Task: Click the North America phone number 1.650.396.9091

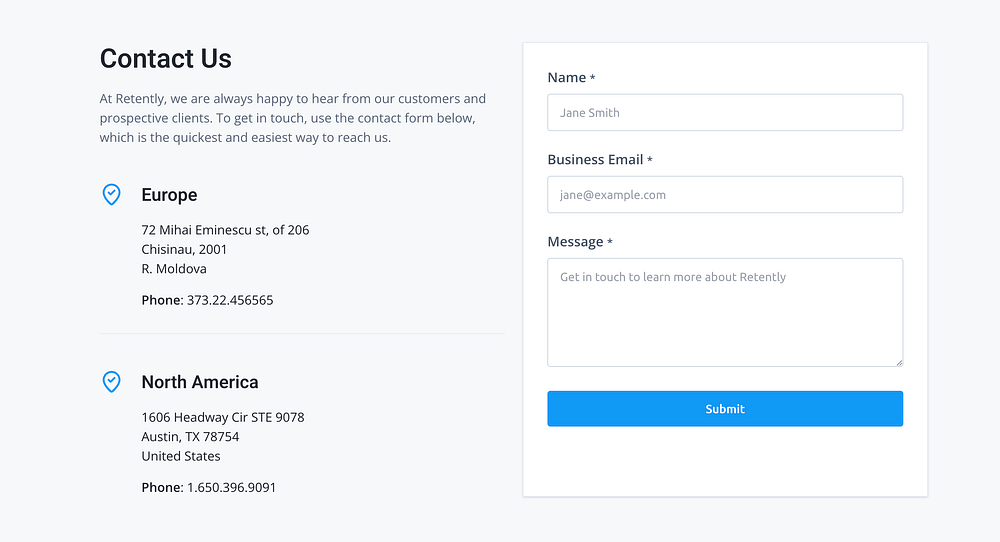Action: [231, 488]
